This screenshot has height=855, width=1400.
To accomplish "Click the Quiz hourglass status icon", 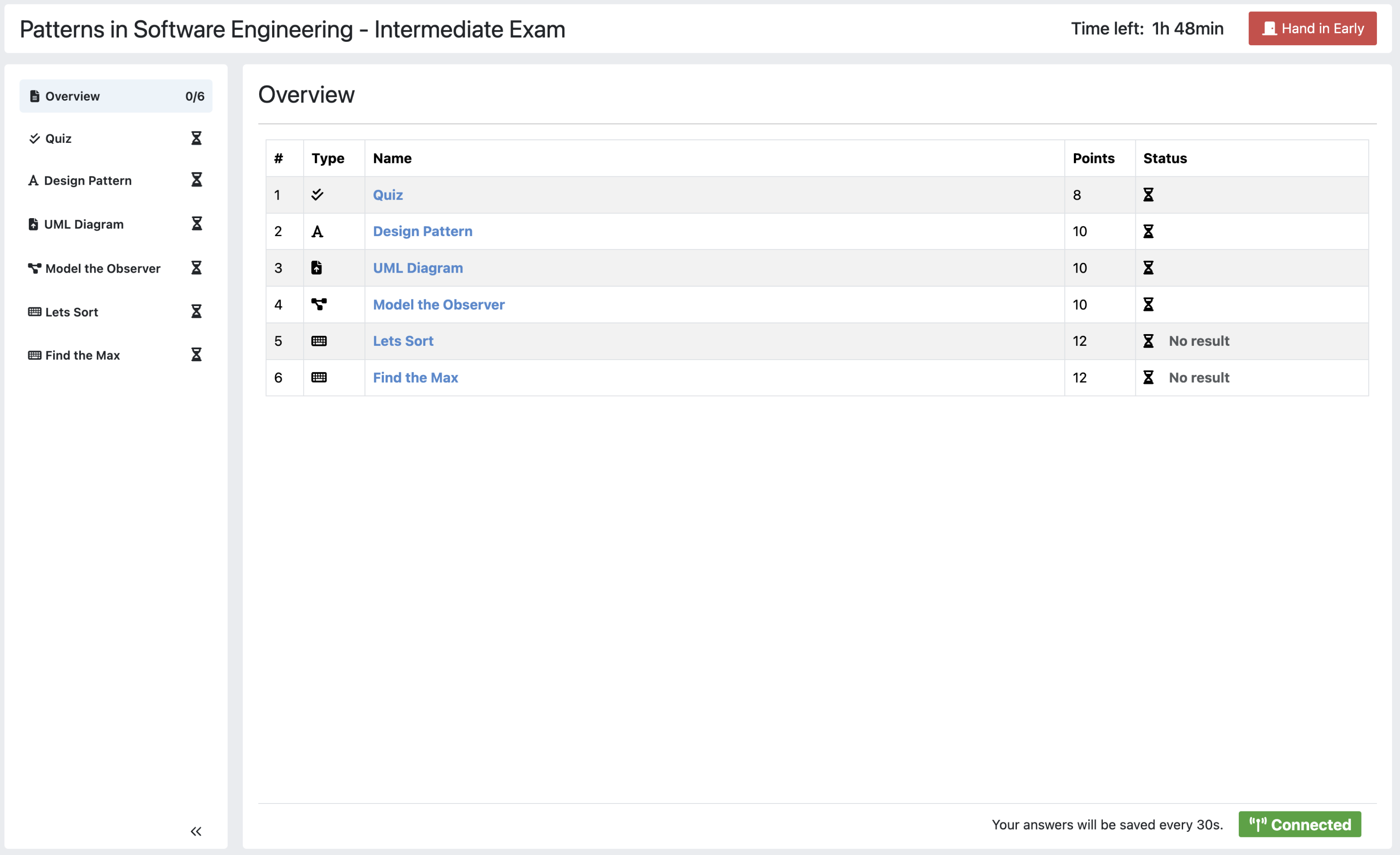I will 1148,194.
